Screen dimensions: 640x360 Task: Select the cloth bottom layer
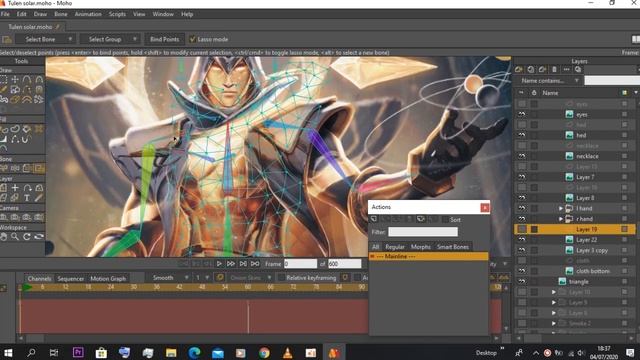[593, 271]
